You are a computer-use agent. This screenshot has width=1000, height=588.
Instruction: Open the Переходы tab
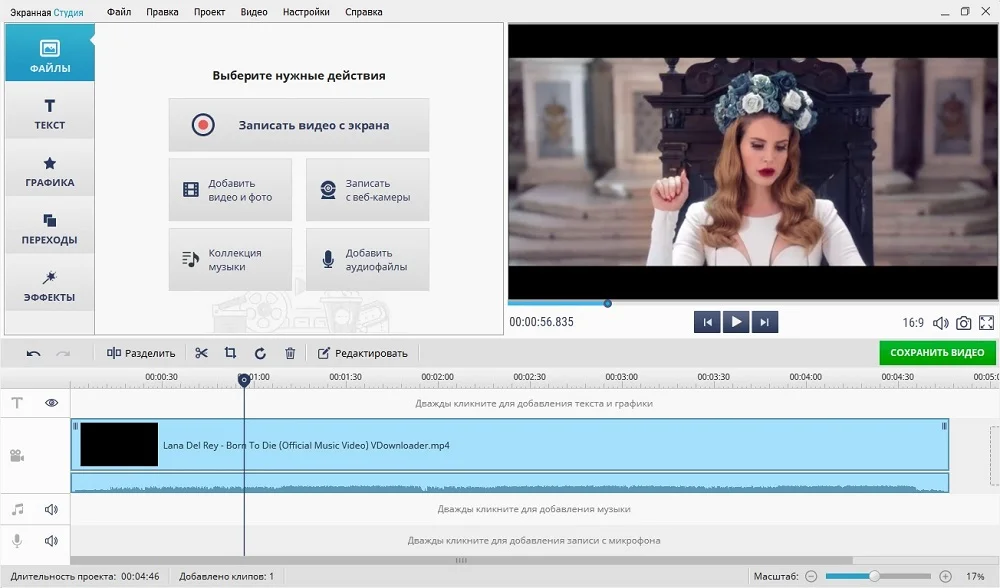[x=49, y=229]
